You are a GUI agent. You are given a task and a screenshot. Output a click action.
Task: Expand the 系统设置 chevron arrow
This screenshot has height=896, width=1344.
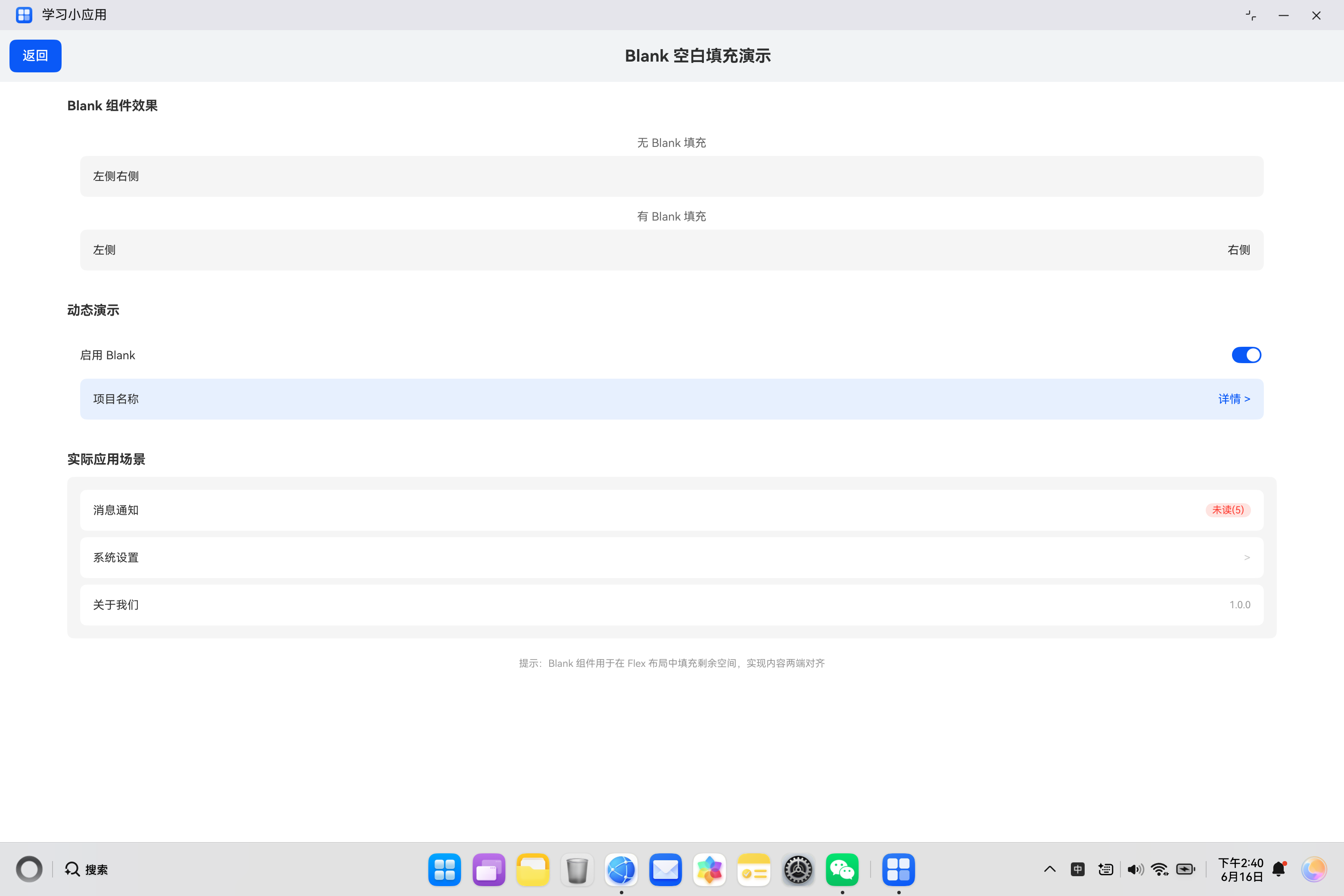[x=1247, y=557]
